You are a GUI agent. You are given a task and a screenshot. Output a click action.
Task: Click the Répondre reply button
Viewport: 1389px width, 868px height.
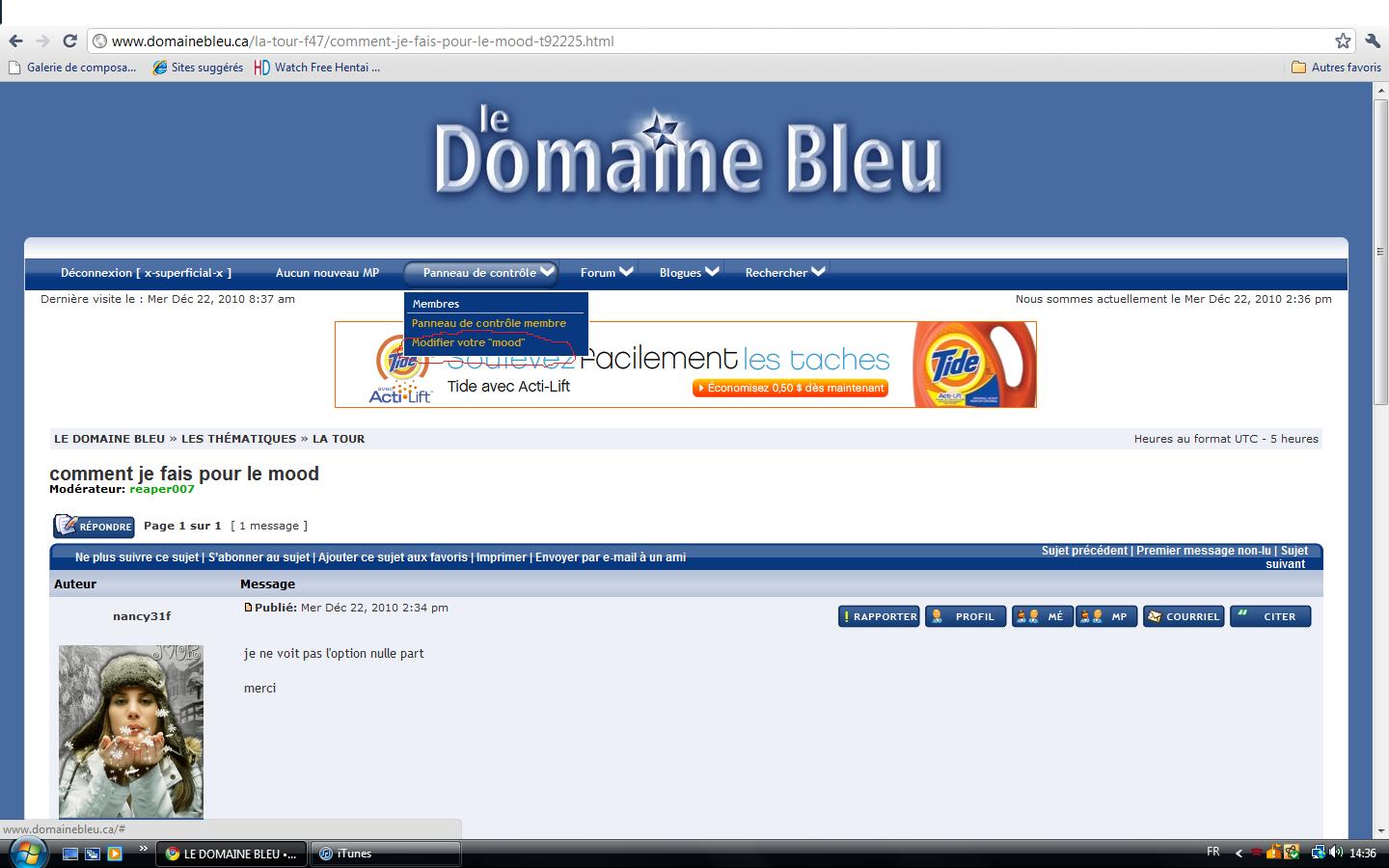point(94,526)
